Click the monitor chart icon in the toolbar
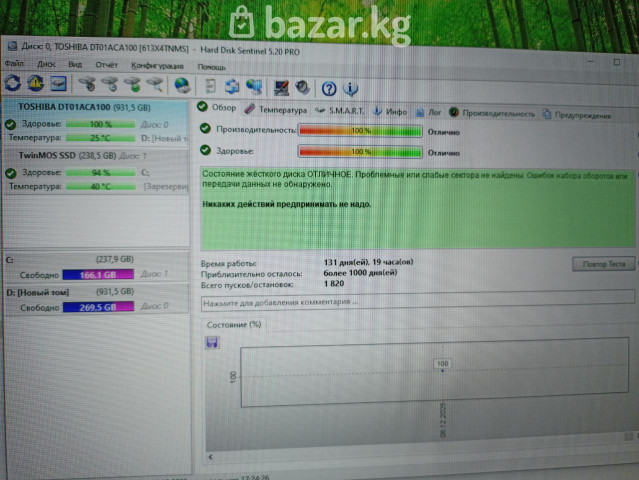Viewport: 639px width, 480px height. (x=58, y=83)
